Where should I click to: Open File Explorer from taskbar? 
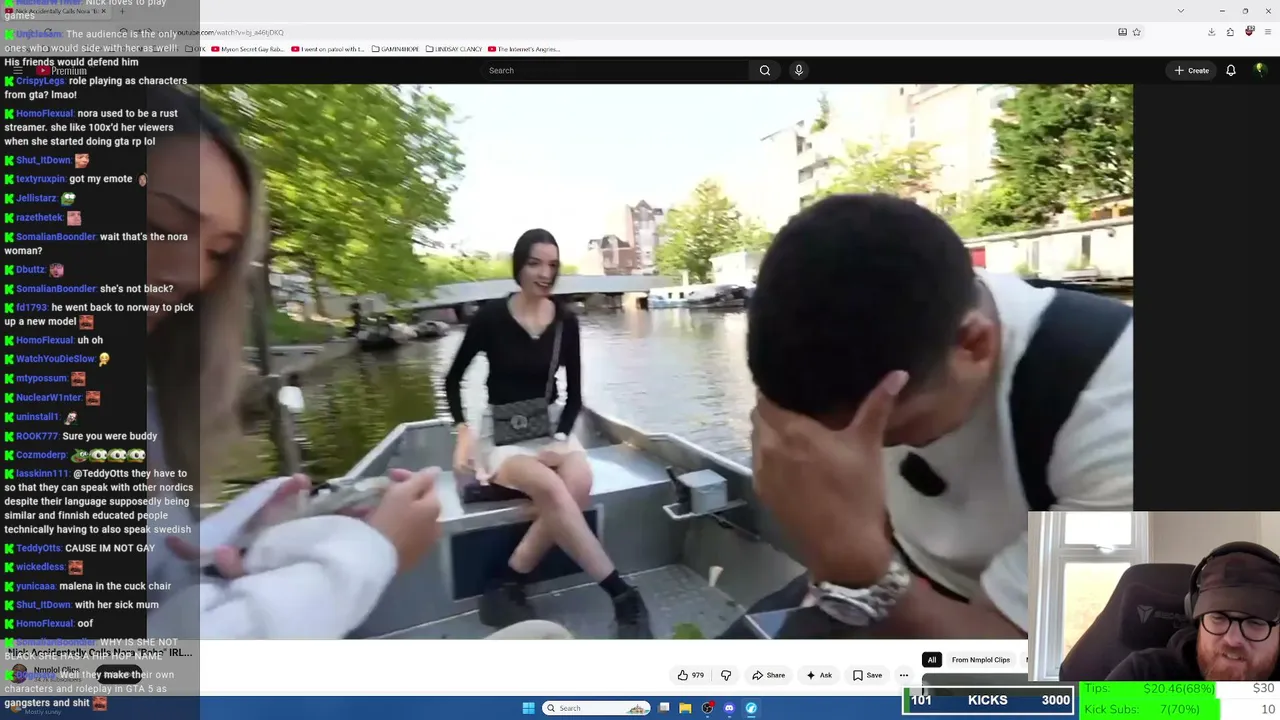pos(685,708)
